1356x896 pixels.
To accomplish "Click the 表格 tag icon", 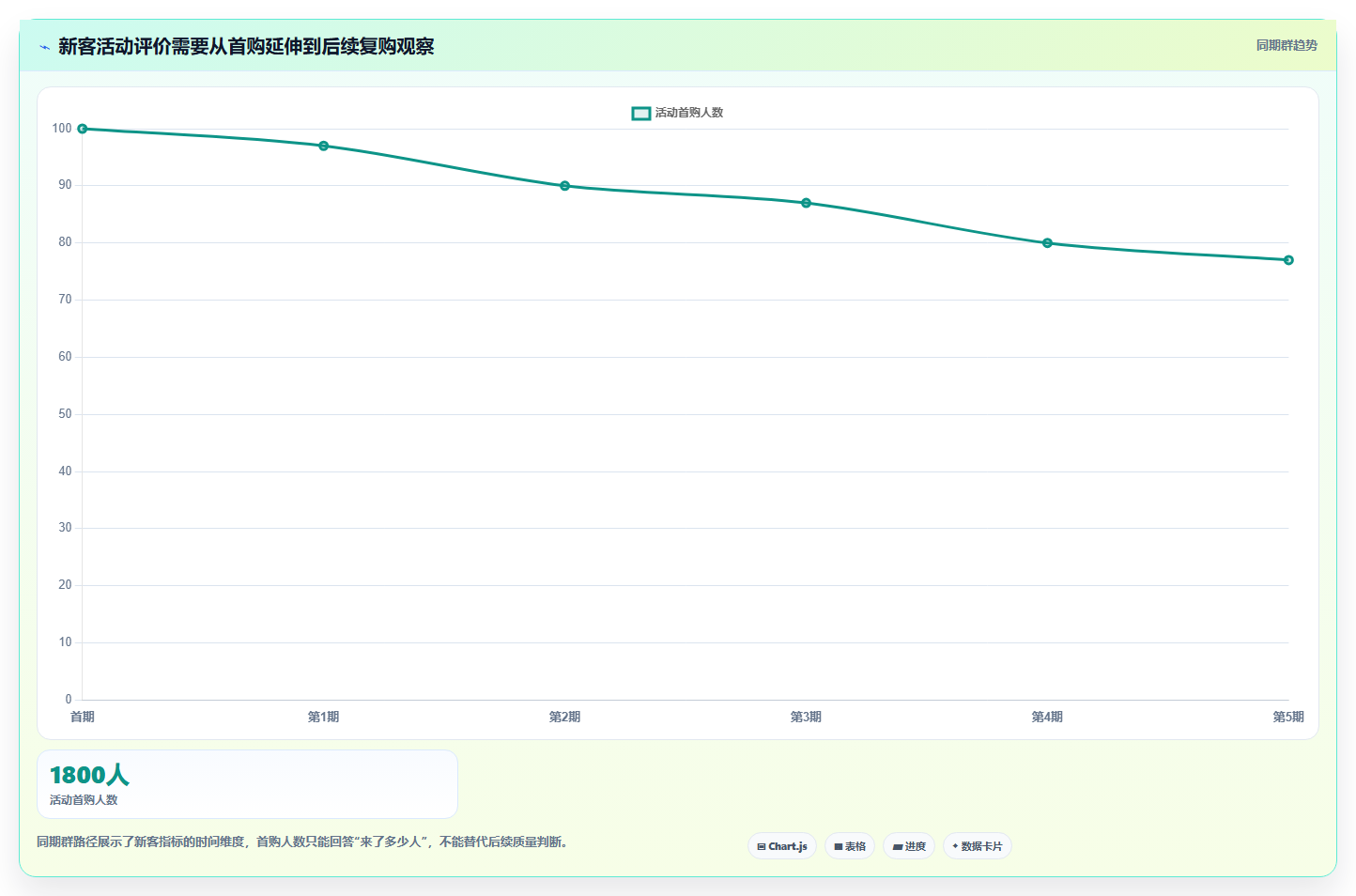I will coord(839,846).
